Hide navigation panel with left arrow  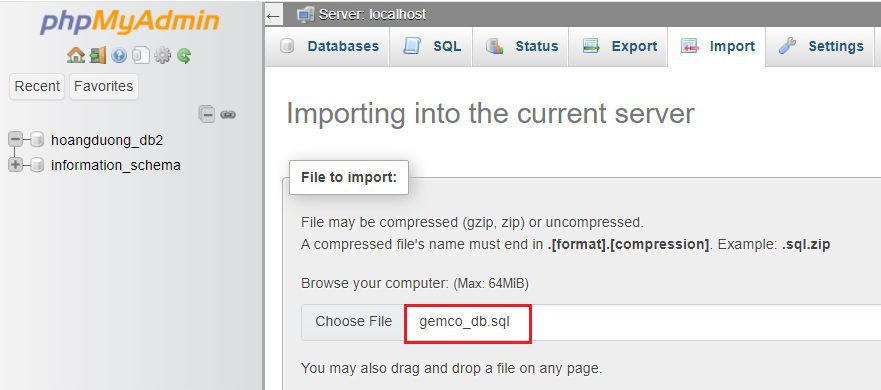point(273,16)
